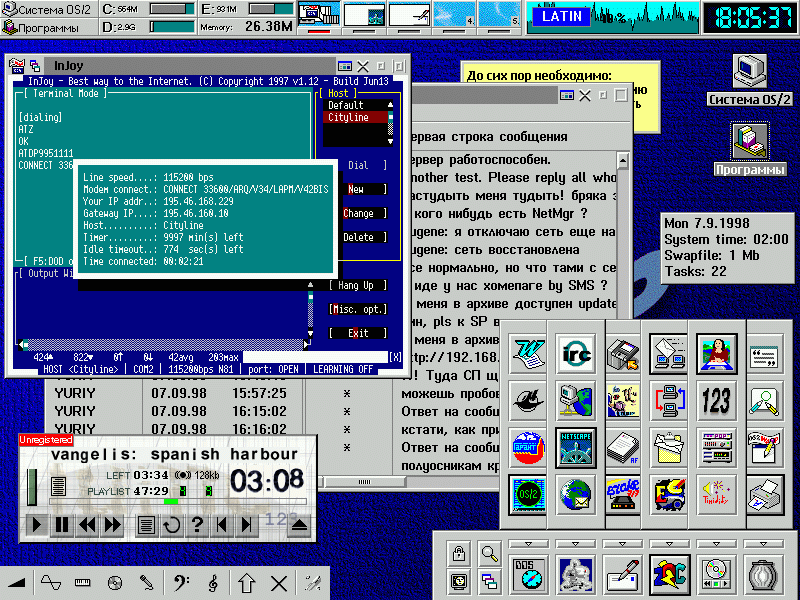Open the Netscape browser icon
Screen dimensions: 800x600
(576, 448)
